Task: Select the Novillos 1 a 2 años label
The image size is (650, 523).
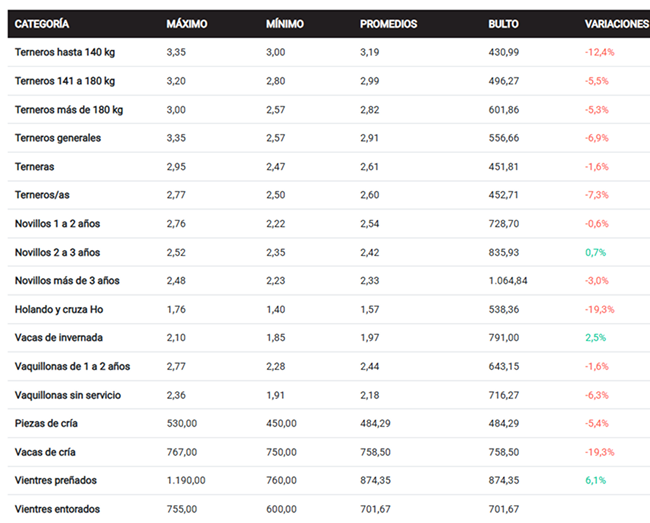Action: click(x=59, y=224)
